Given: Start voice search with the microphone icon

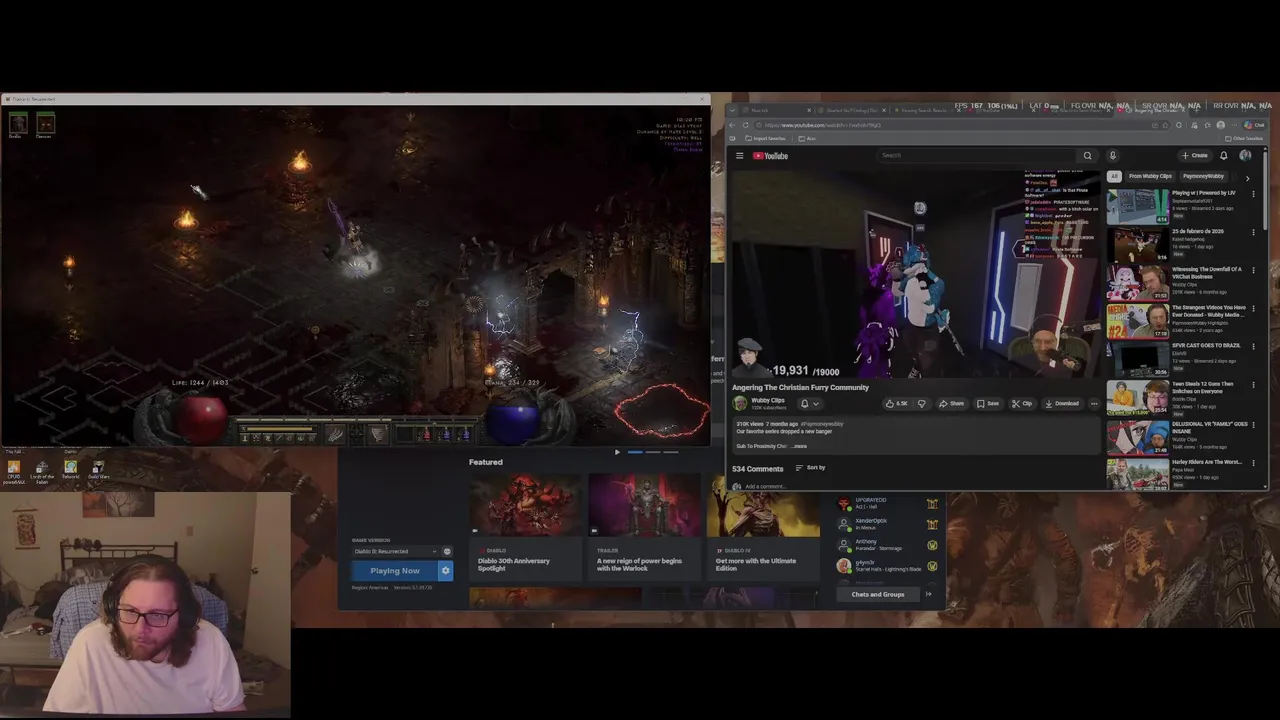Looking at the screenshot, I should coord(1112,156).
